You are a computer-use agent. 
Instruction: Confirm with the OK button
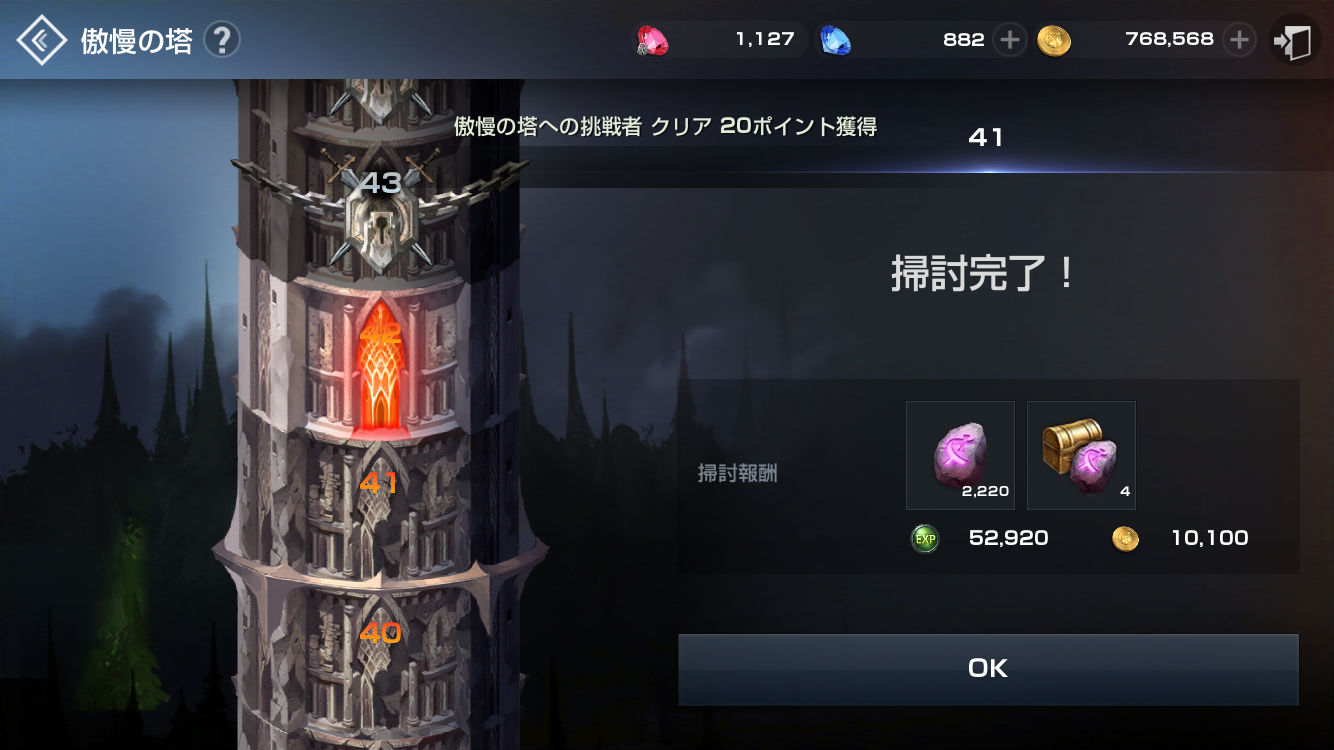988,669
